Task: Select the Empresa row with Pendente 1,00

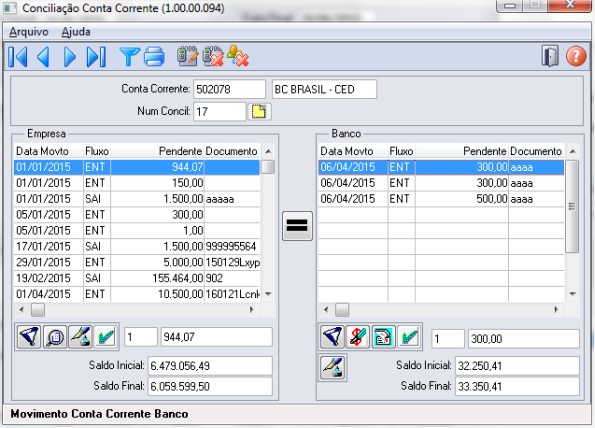Action: point(137,231)
